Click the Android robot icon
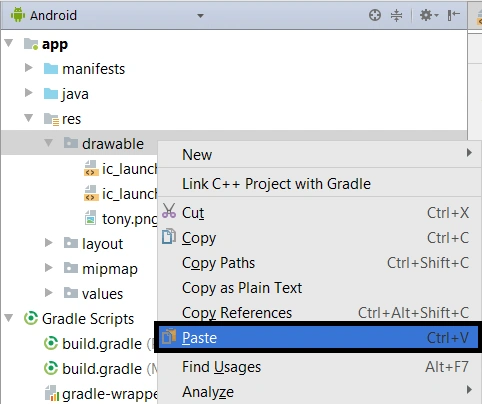Screen dimensions: 482x404 coord(18,15)
